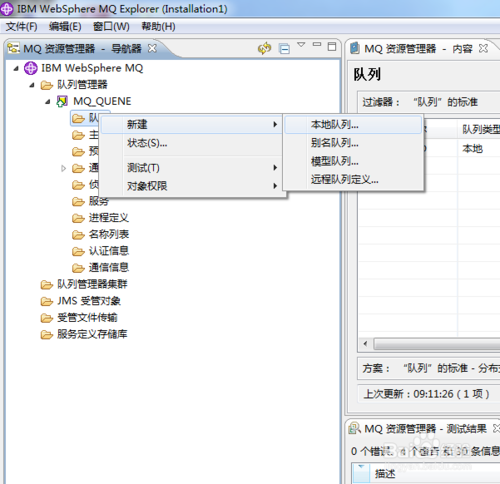Image resolution: width=500 pixels, height=484 pixels.
Task: Click the 进程定义 folder icon
Action: point(78,218)
